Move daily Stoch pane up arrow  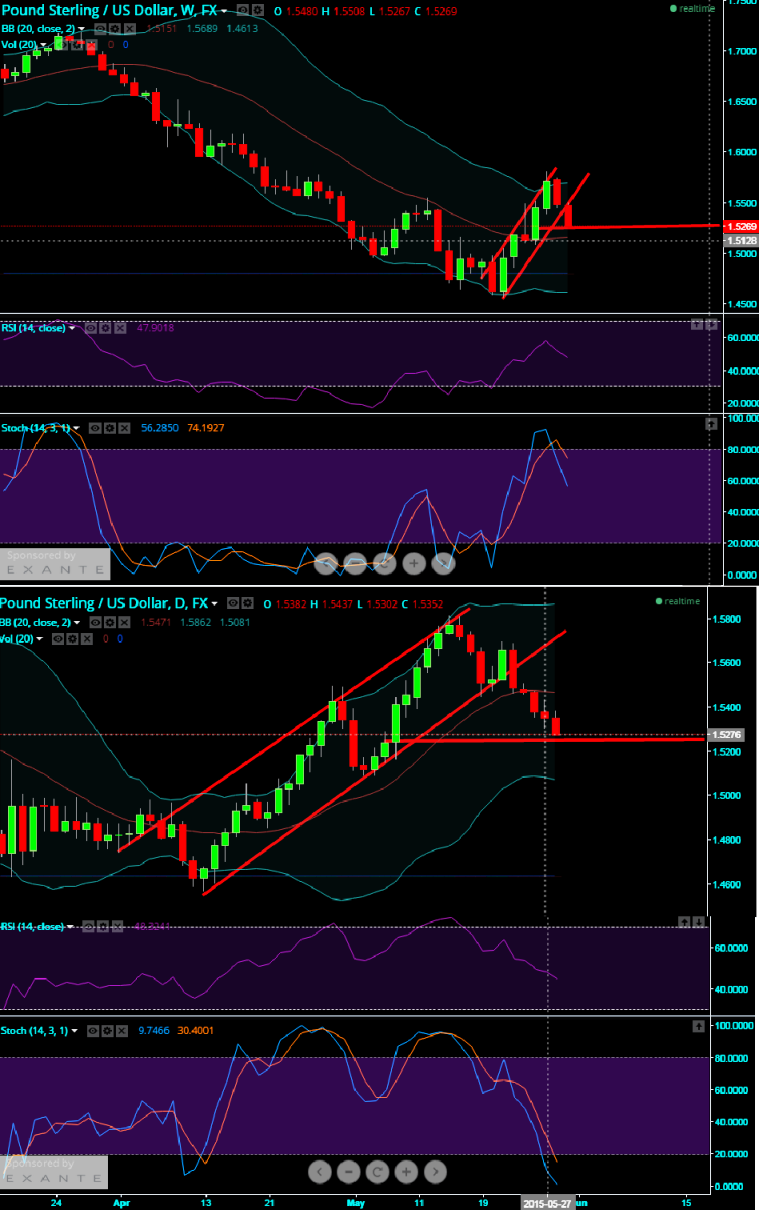697,1026
